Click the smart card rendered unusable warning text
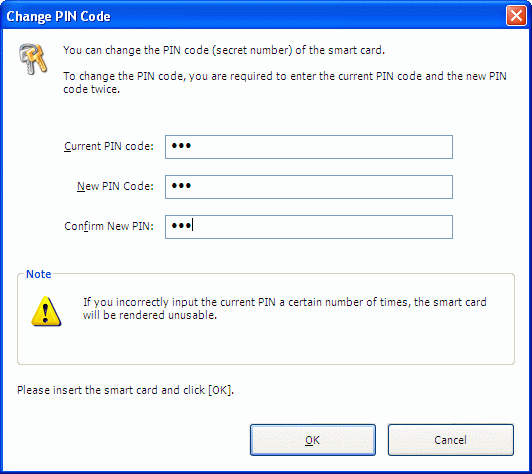 pyautogui.click(x=285, y=308)
